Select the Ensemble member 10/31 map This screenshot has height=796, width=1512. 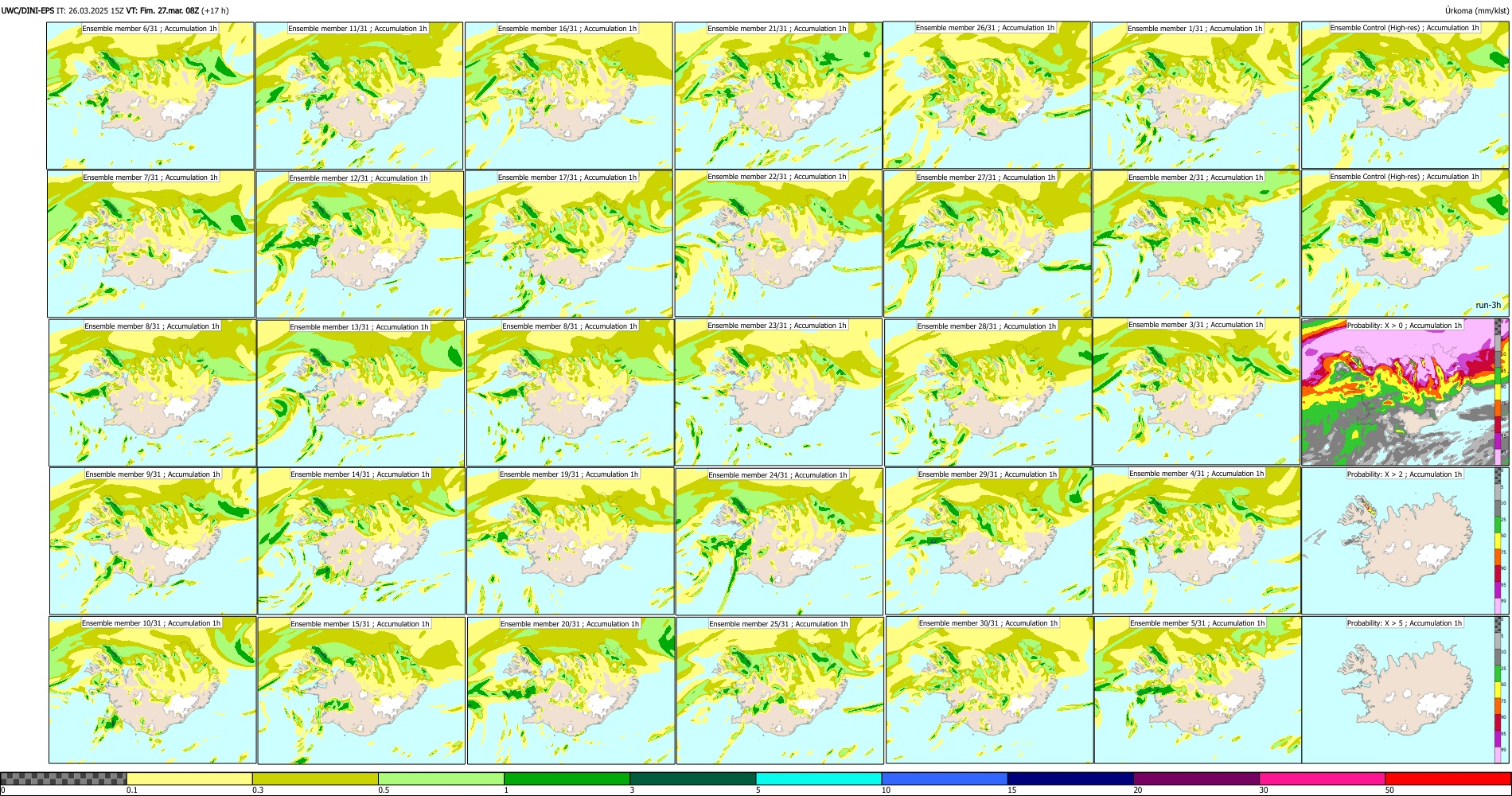click(x=152, y=690)
